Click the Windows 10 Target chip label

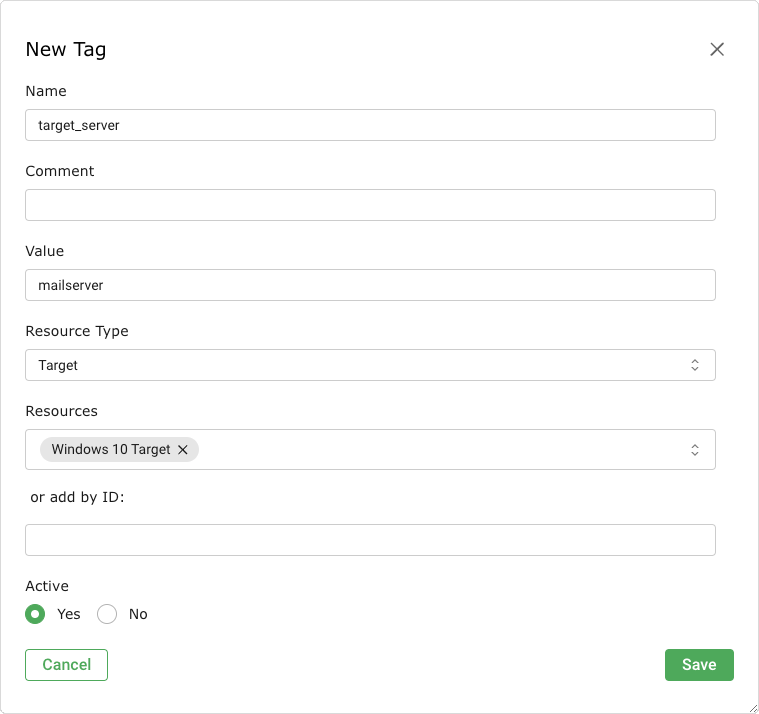coord(111,450)
